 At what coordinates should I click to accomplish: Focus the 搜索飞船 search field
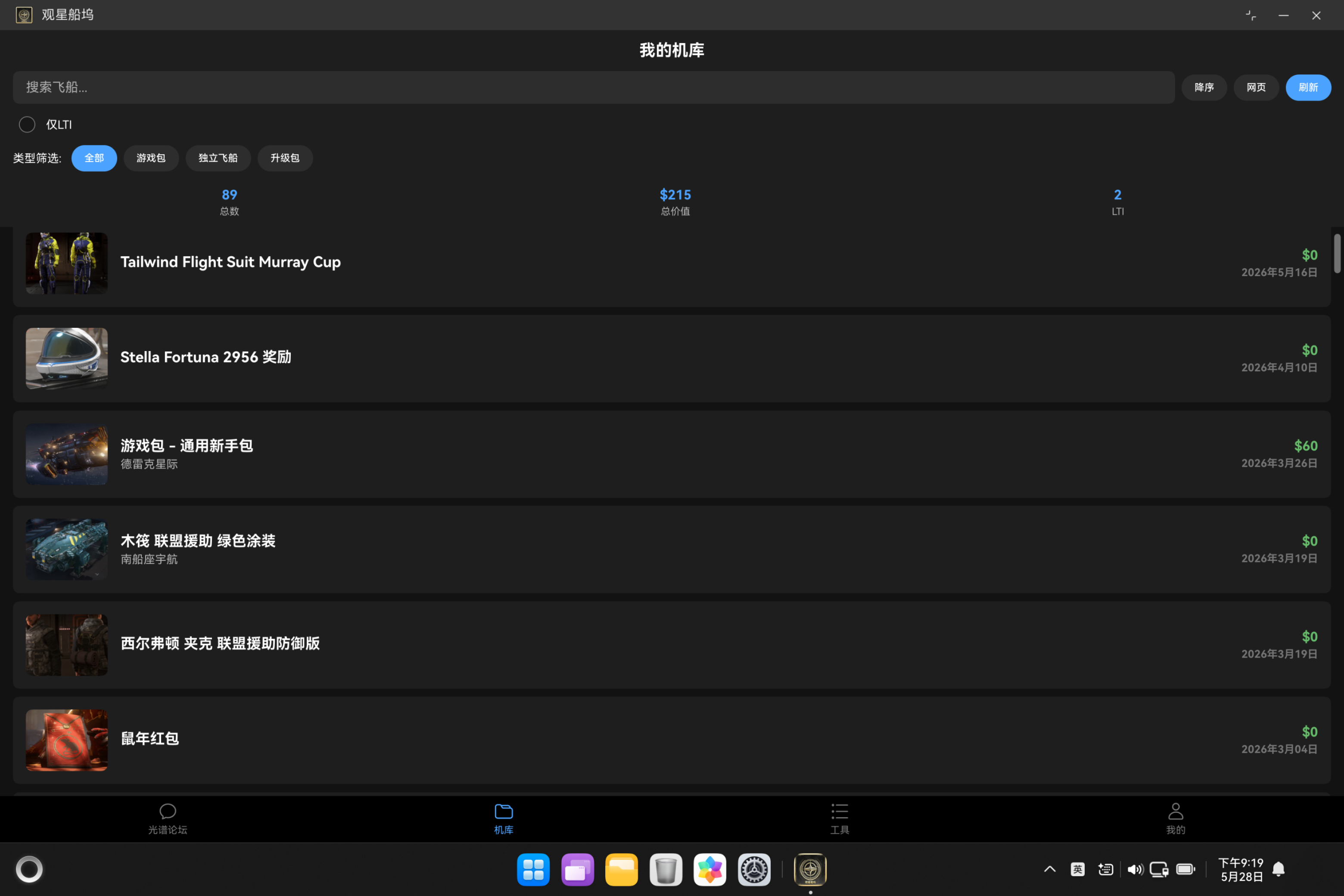click(x=594, y=87)
